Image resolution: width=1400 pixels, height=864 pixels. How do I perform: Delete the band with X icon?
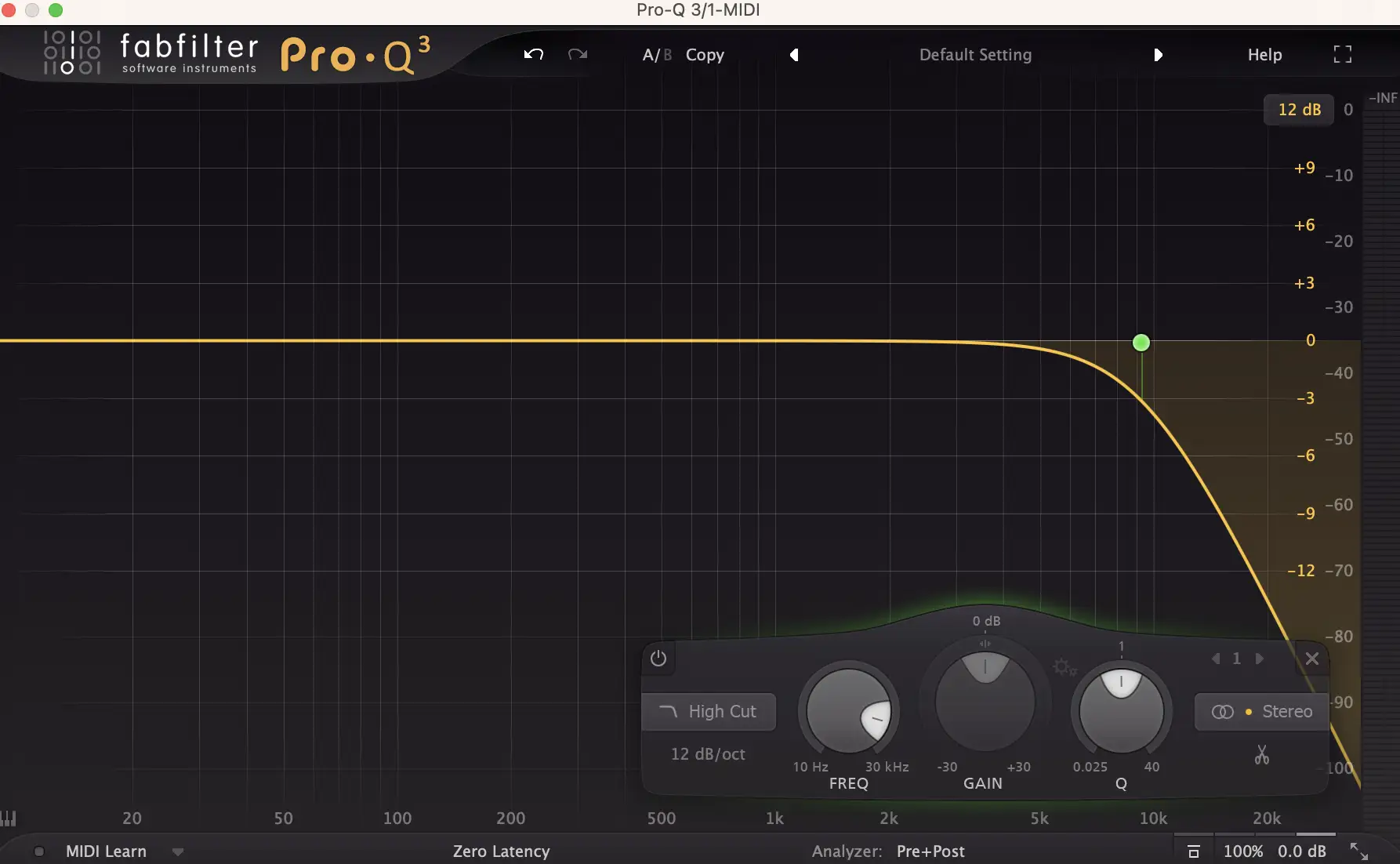click(1311, 659)
